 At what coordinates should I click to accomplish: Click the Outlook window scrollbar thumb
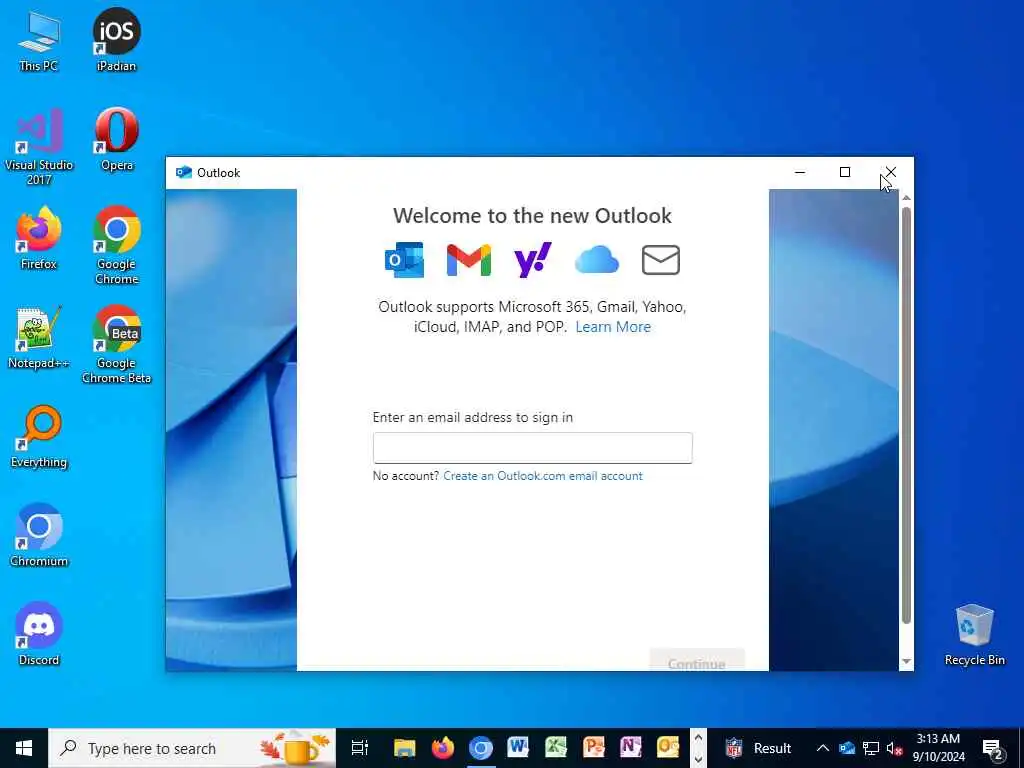pos(906,415)
